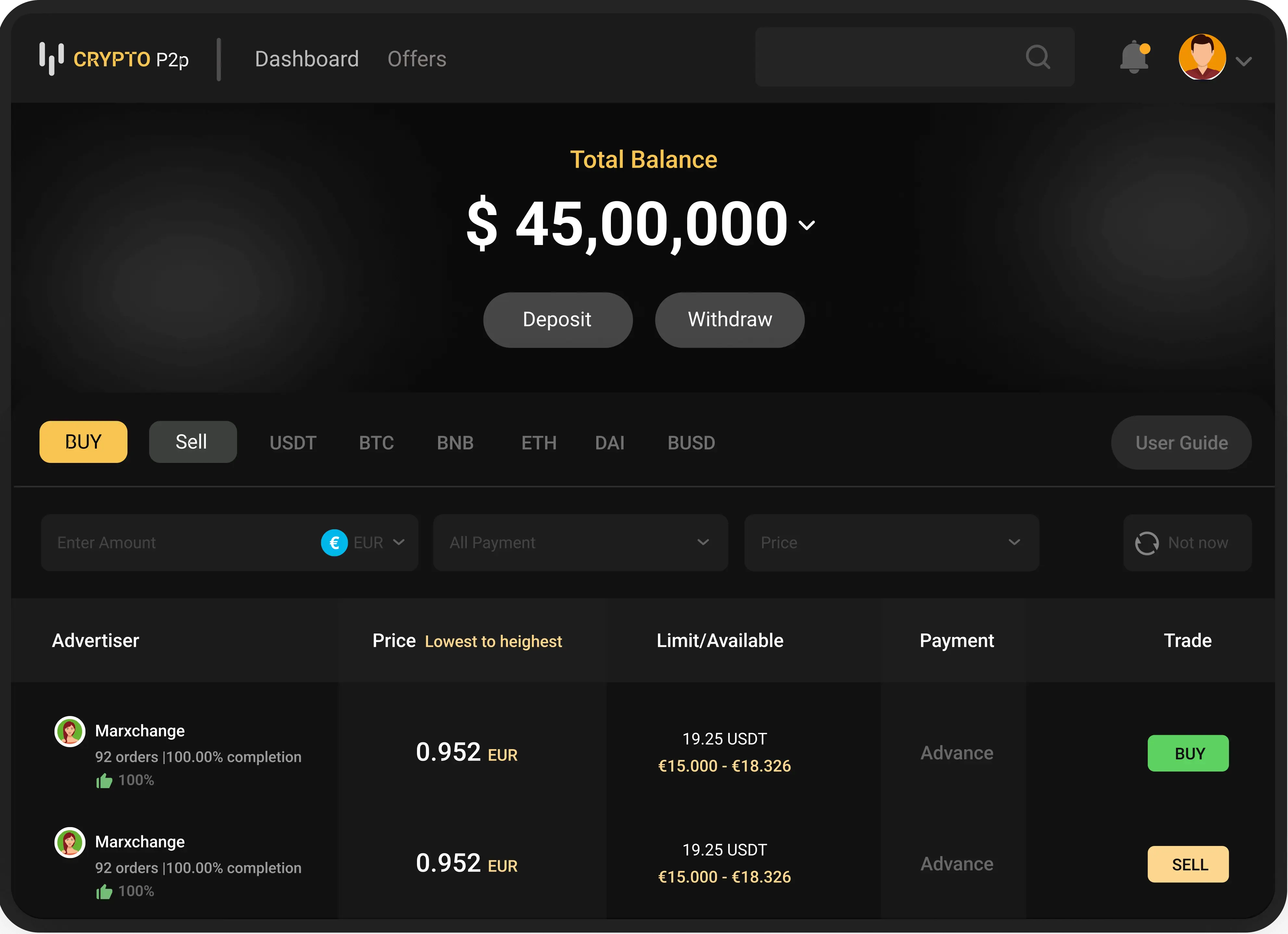Sort price by Lowest to heighest
This screenshot has height=934, width=1288.
click(493, 641)
